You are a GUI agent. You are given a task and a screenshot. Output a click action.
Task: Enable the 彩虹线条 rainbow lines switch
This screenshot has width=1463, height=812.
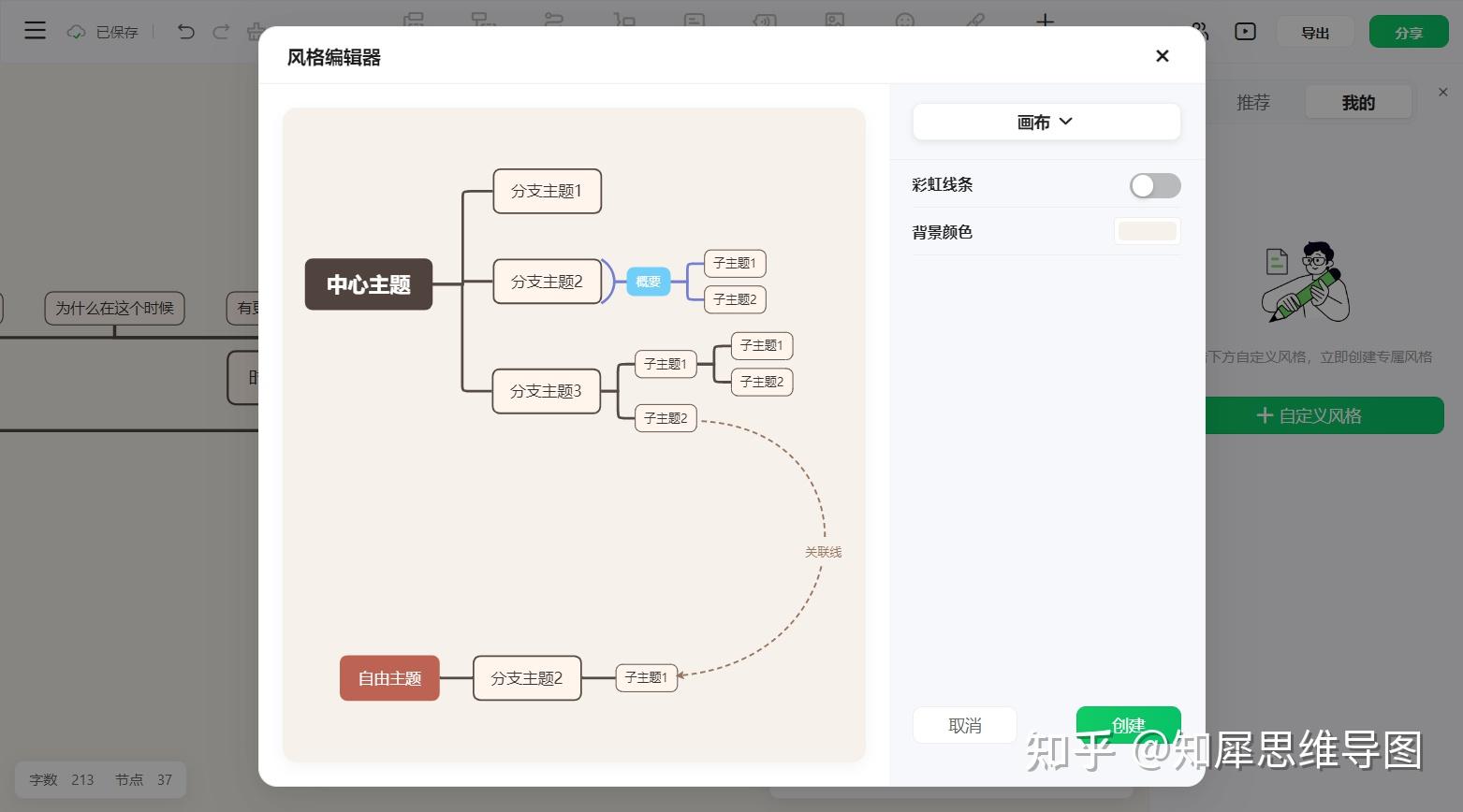(1155, 185)
